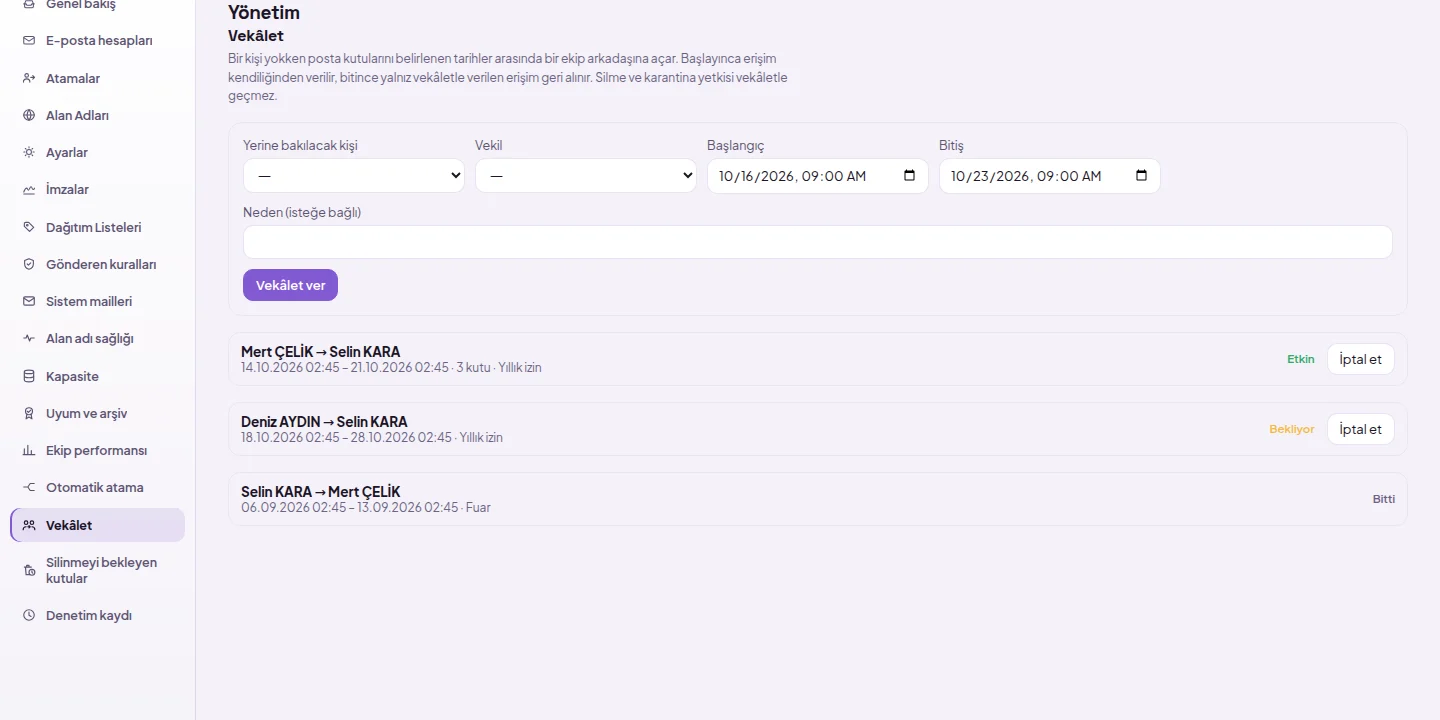
Task: Navigate to Denetim kaydı
Action: tap(97, 616)
